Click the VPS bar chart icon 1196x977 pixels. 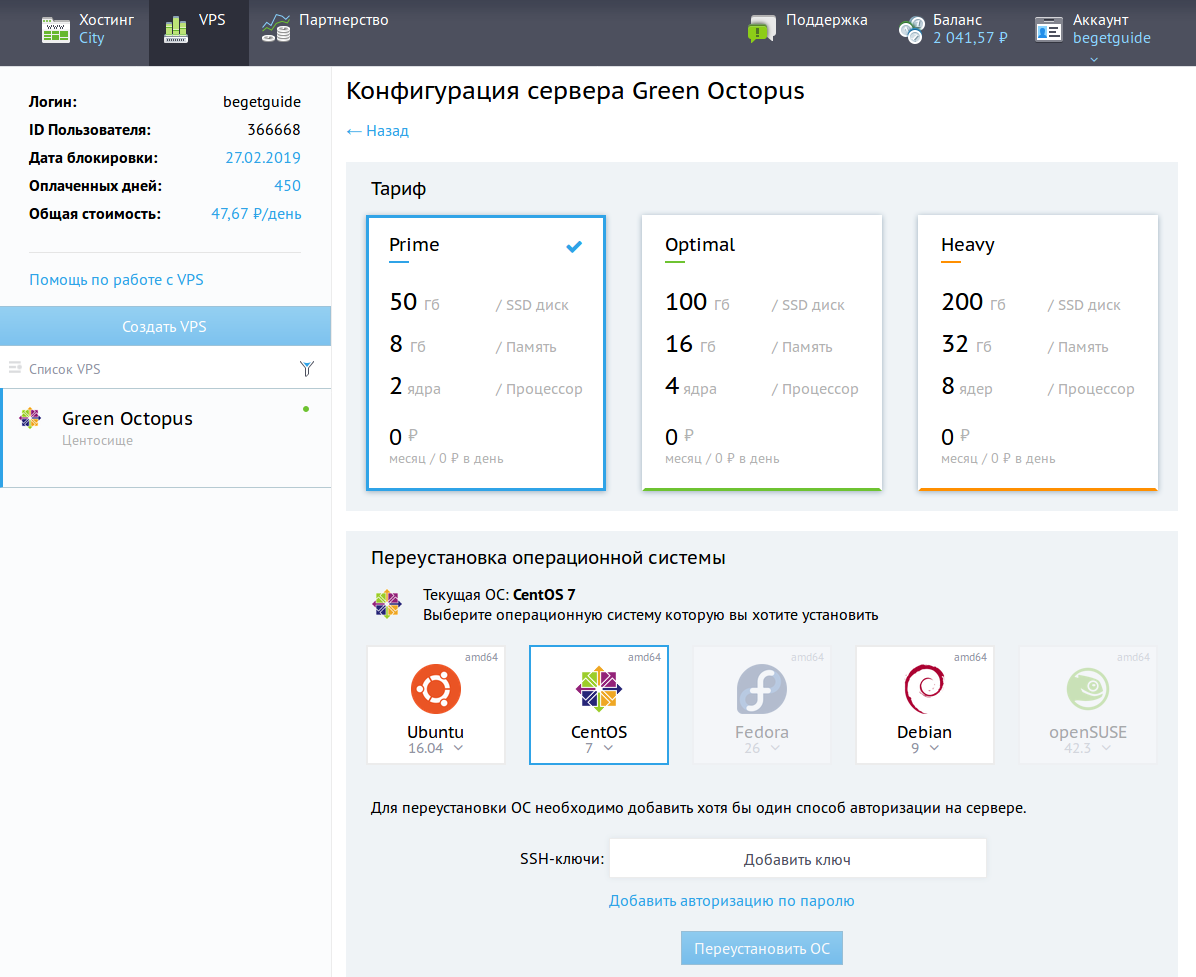coord(175,29)
